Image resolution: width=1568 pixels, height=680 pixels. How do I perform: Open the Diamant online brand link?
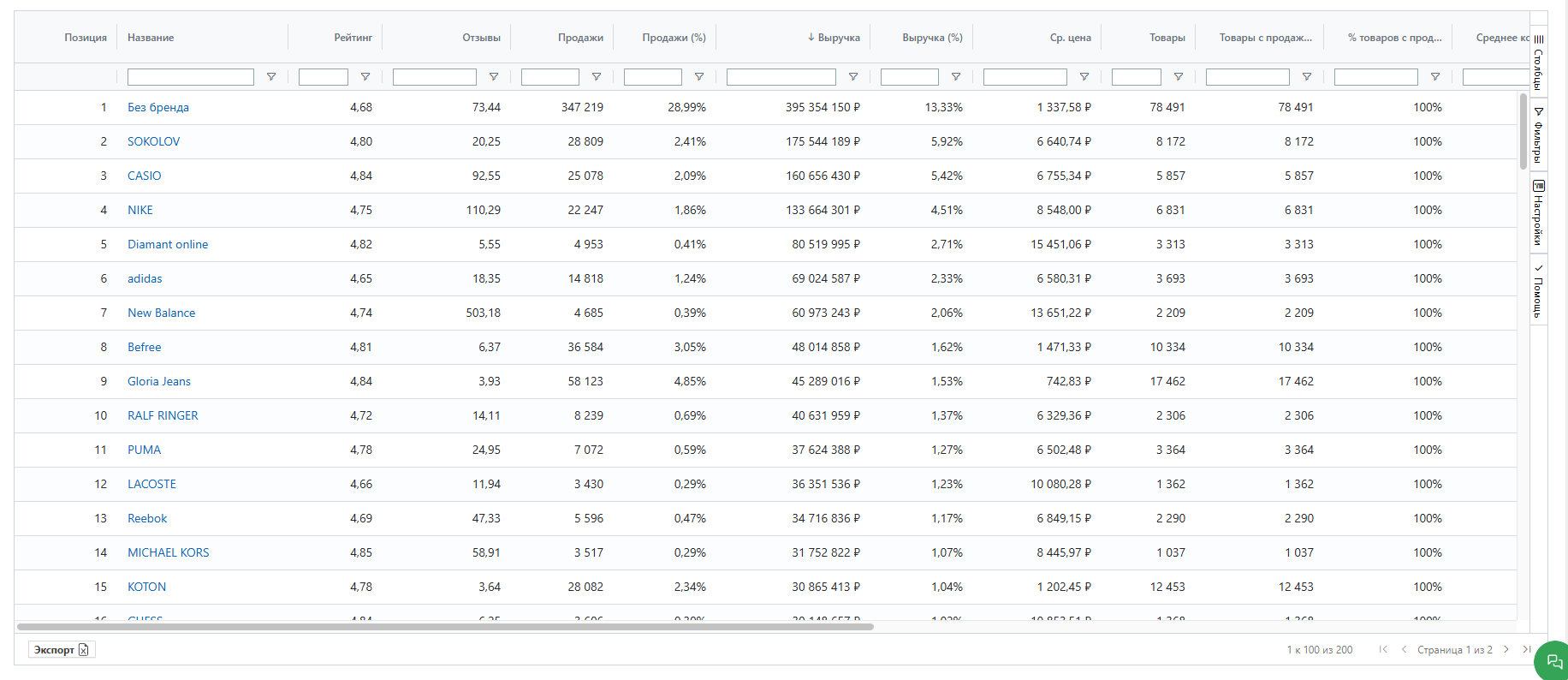pos(168,244)
